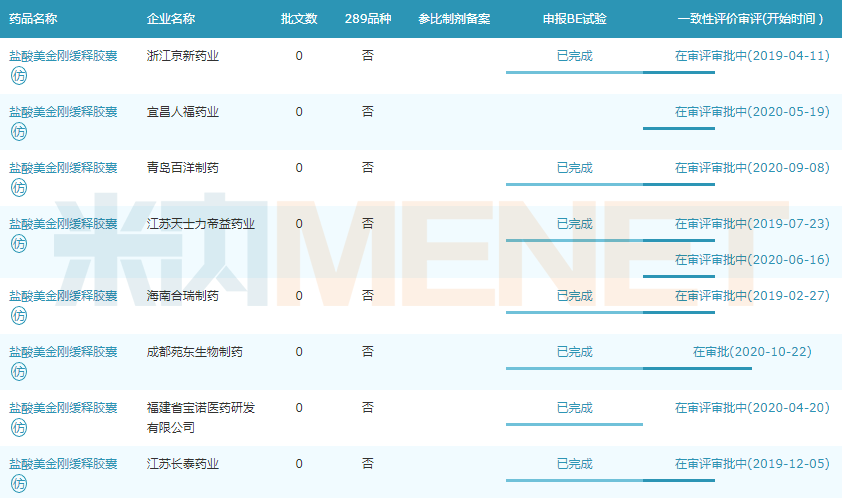Click the 0 approval count for 宜昌人福药业
The width and height of the screenshot is (842, 498).
click(299, 112)
